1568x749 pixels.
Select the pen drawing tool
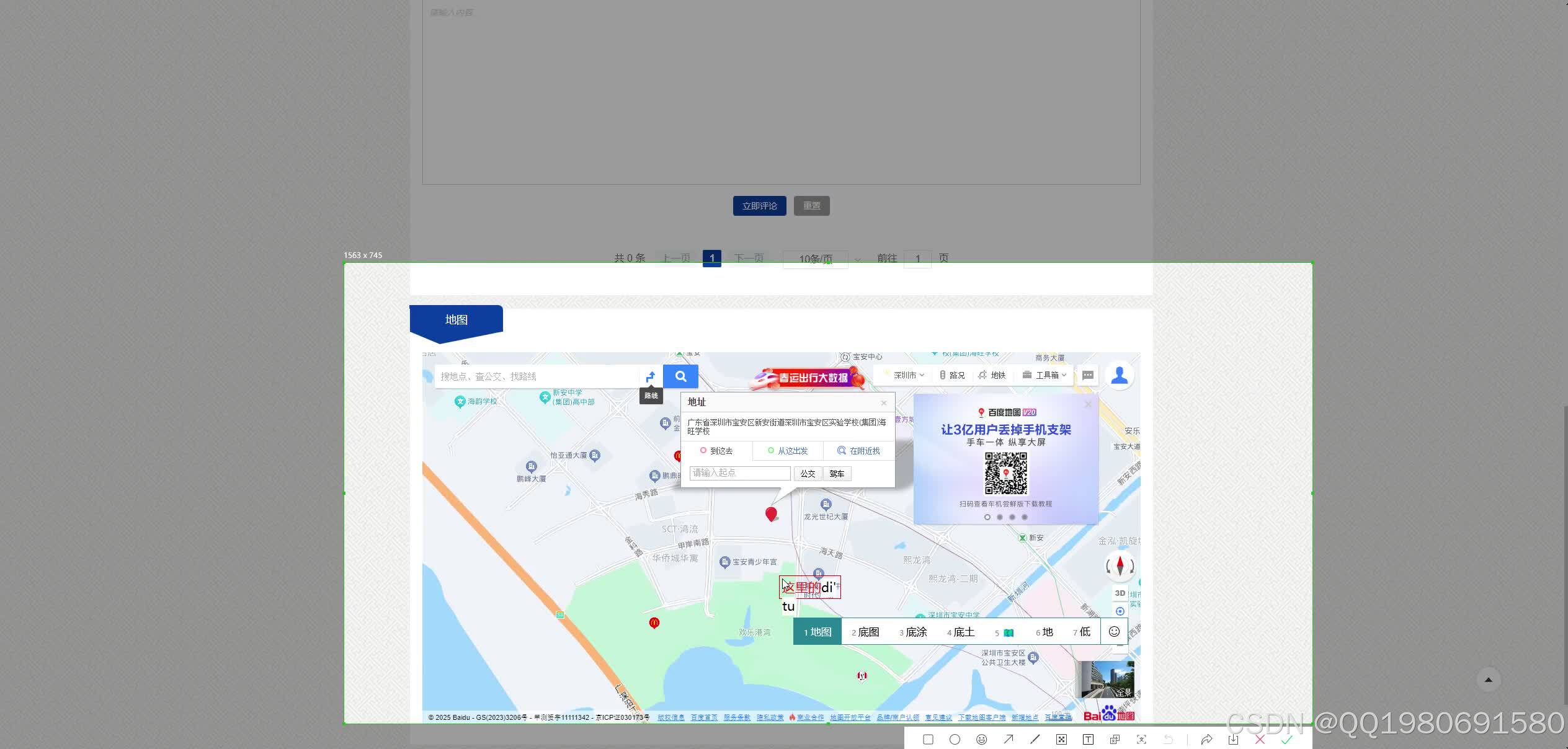1035,739
